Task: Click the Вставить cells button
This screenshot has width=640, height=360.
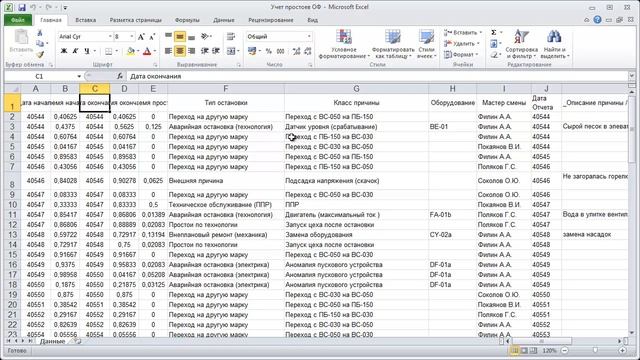Action: click(463, 32)
